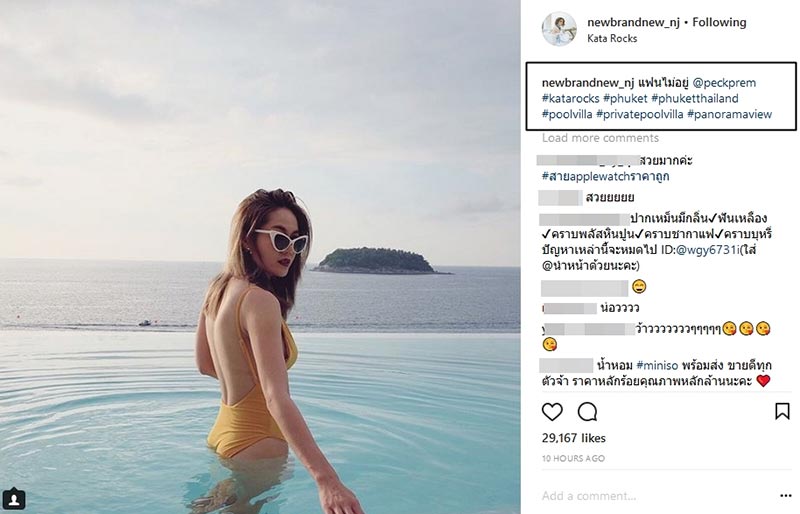The width and height of the screenshot is (800, 514).
Task: Open the #poolvilla hashtag
Action: (x=566, y=114)
